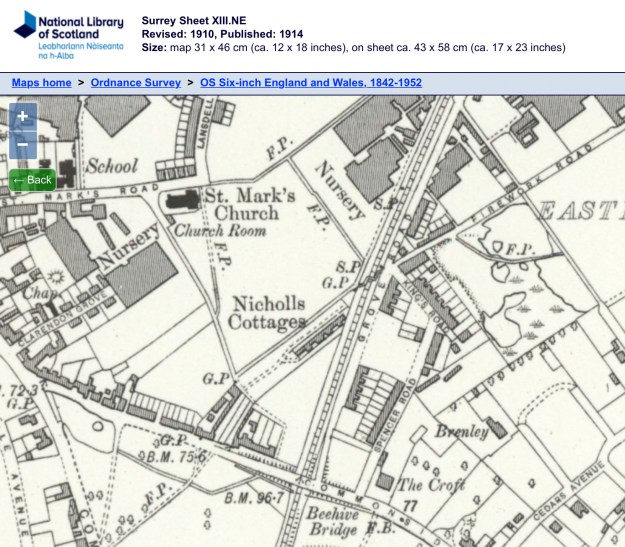Go to the Maps home breadcrumb link
Screen dimensions: 625x547
point(41,83)
